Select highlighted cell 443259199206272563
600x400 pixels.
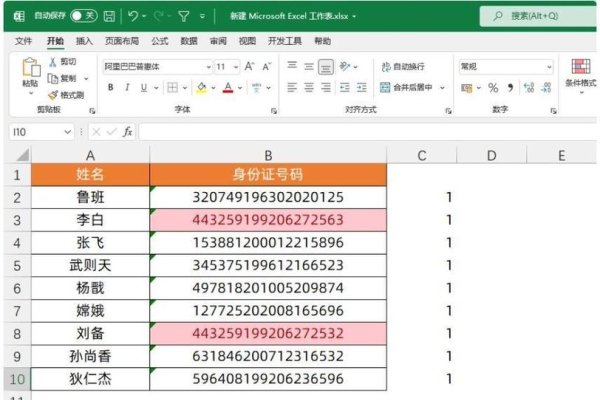268,220
